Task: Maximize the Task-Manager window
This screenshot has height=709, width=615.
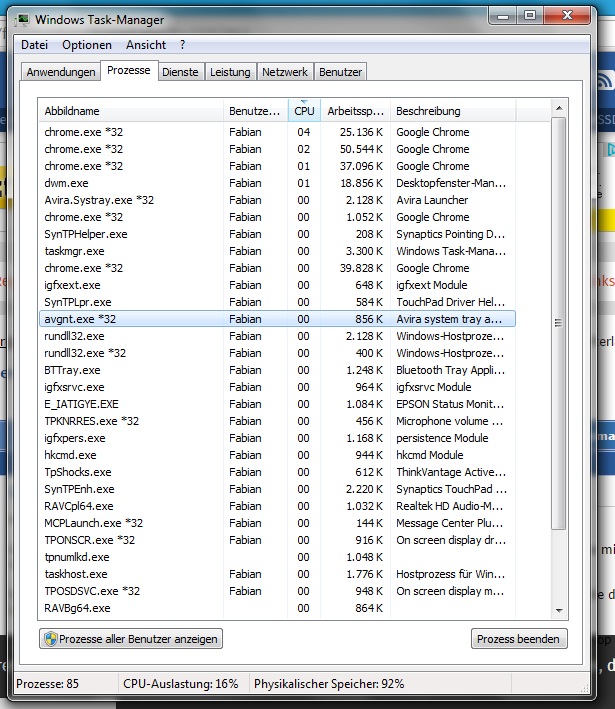Action: pyautogui.click(x=530, y=16)
